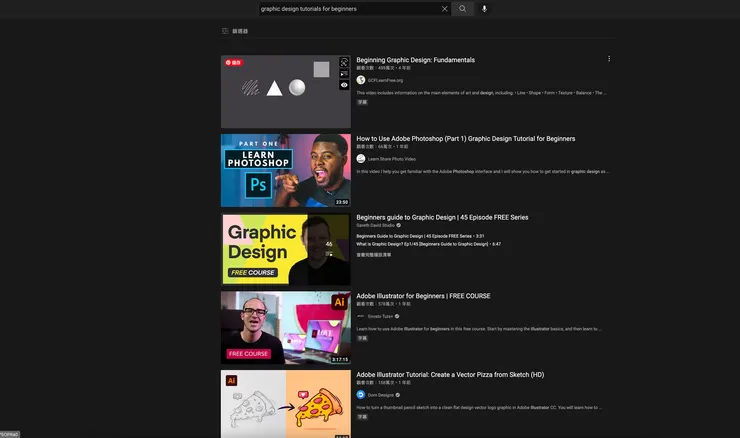Click the Illustrator course description snippet

[x=479, y=329]
